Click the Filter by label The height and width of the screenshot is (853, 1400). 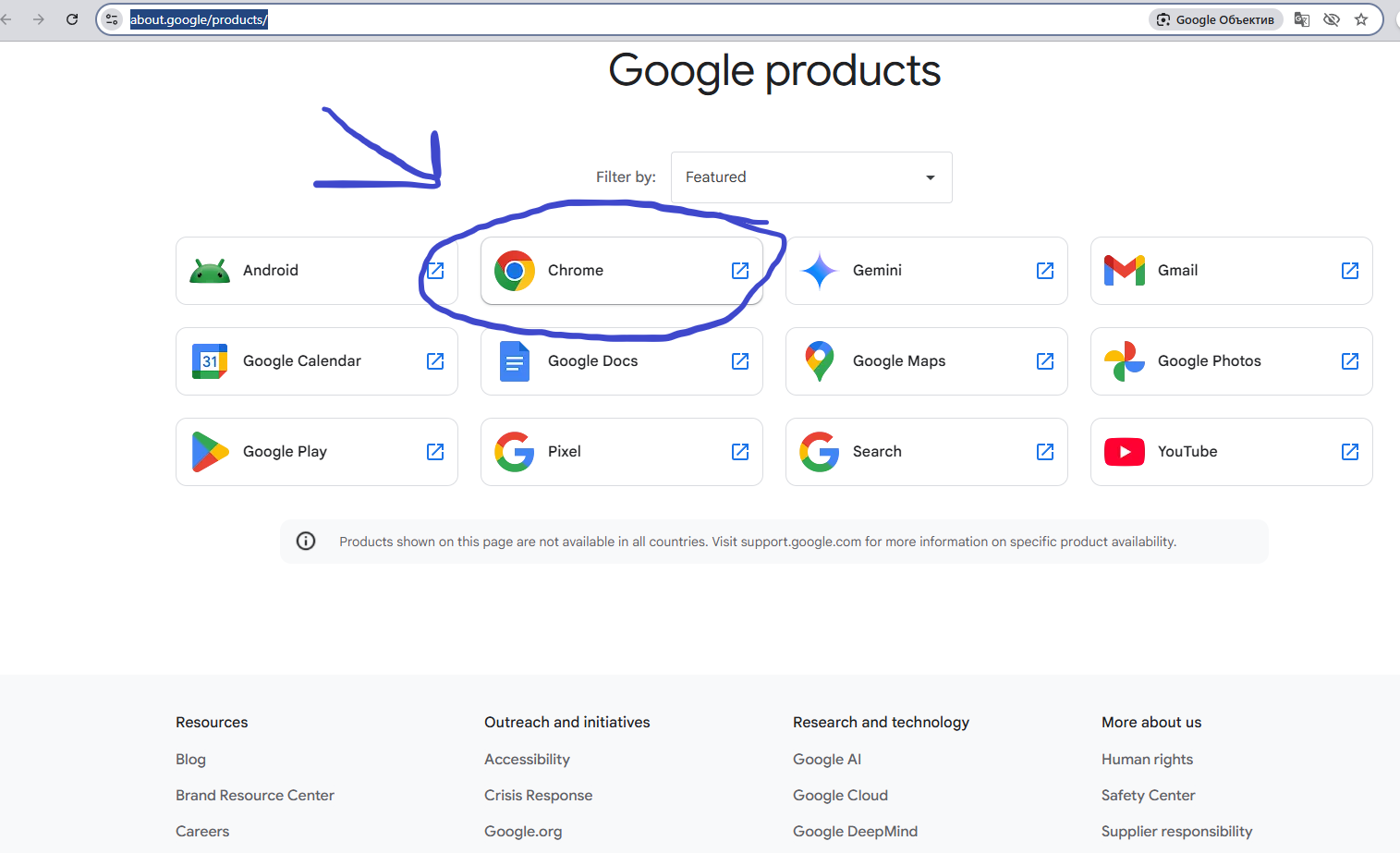[x=626, y=177]
